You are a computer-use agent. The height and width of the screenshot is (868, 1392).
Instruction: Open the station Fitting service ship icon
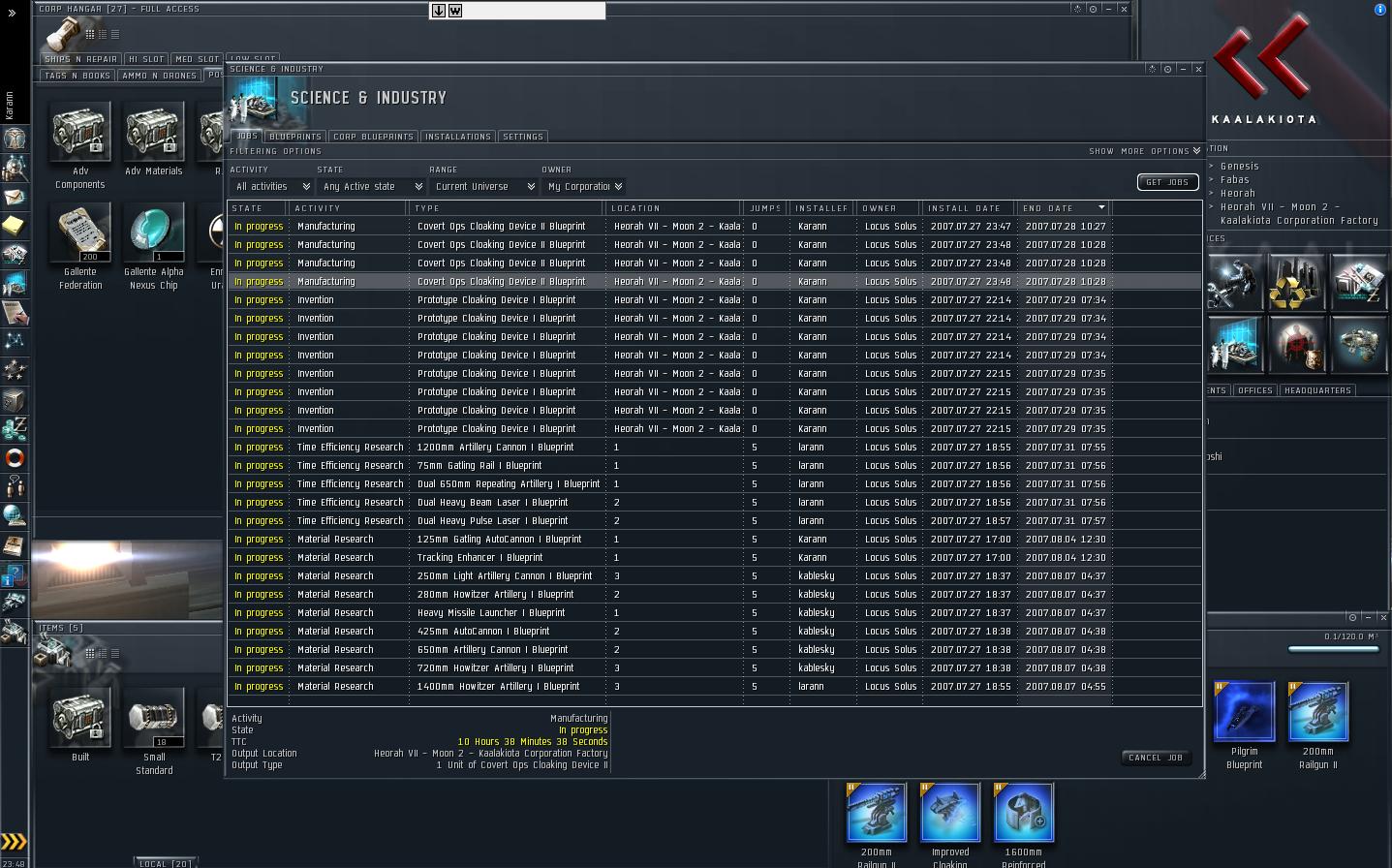click(x=1359, y=344)
